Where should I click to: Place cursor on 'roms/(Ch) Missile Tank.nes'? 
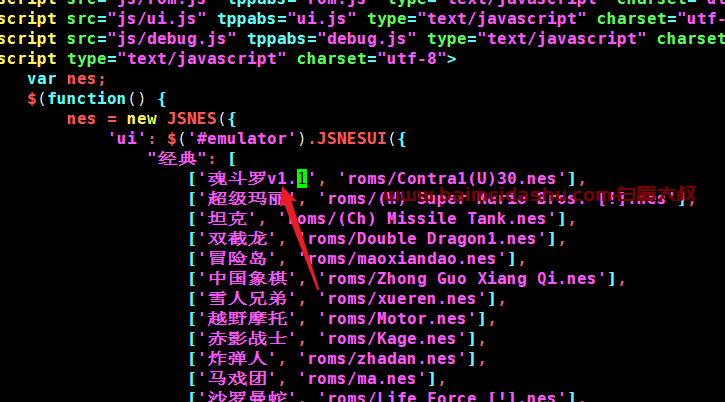(x=417, y=218)
